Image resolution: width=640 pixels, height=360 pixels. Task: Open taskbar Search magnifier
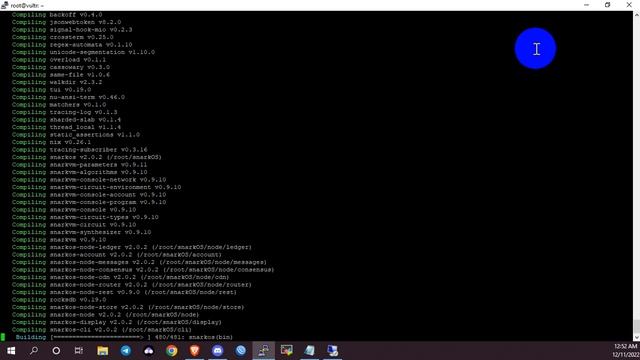tap(34, 351)
